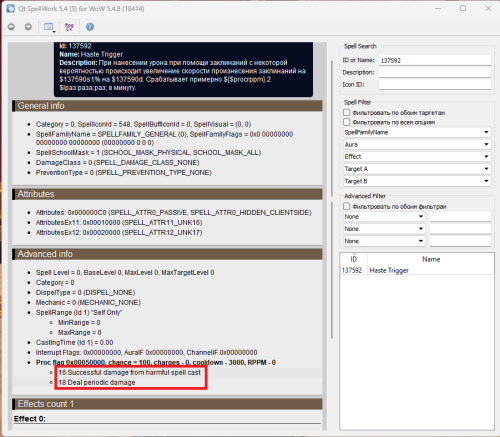Image resolution: width=500 pixels, height=437 pixels.
Task: Minimize the SpellWork window
Action: point(438,8)
